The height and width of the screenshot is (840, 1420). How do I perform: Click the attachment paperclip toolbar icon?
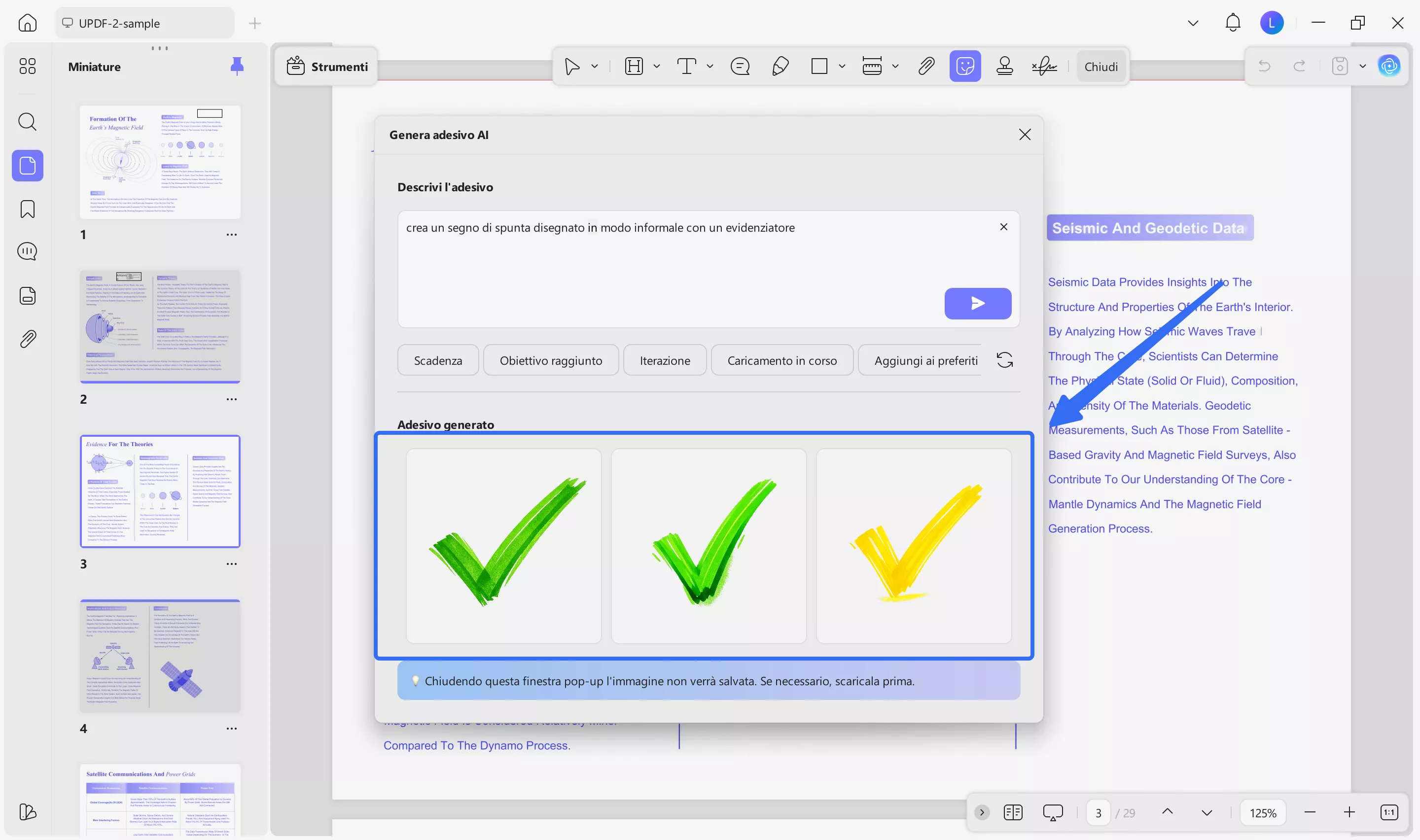926,67
